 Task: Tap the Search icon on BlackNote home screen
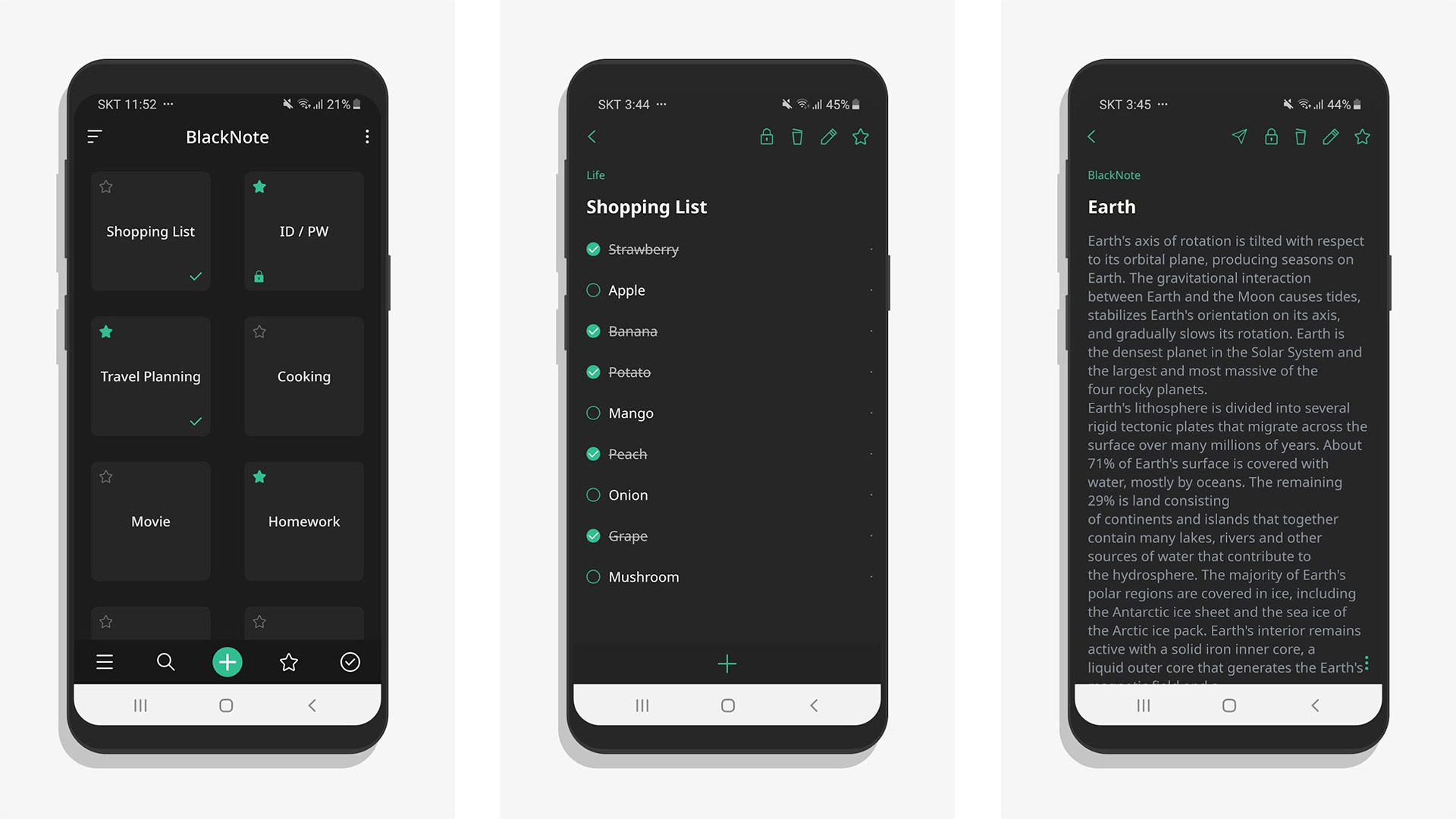click(165, 662)
